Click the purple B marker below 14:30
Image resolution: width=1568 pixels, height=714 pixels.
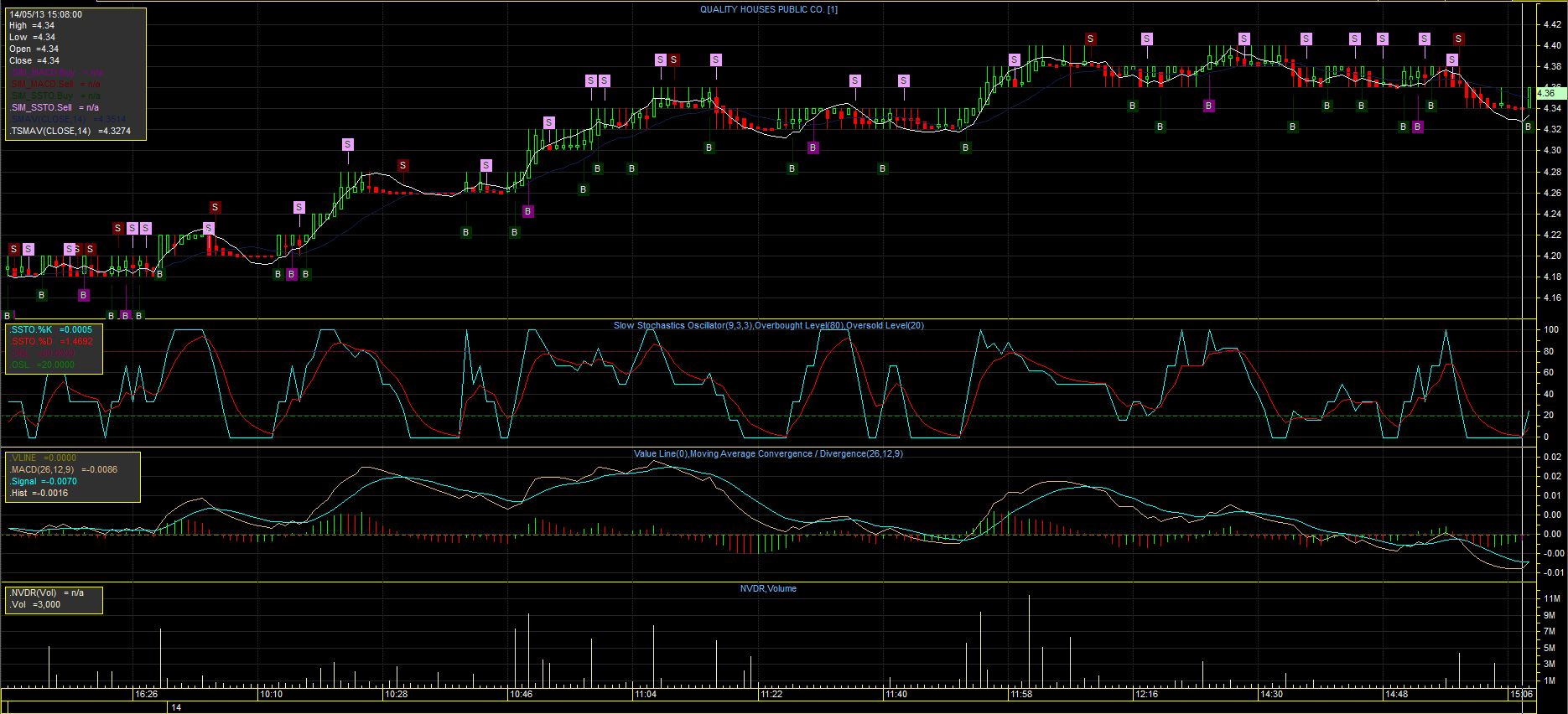click(1208, 106)
